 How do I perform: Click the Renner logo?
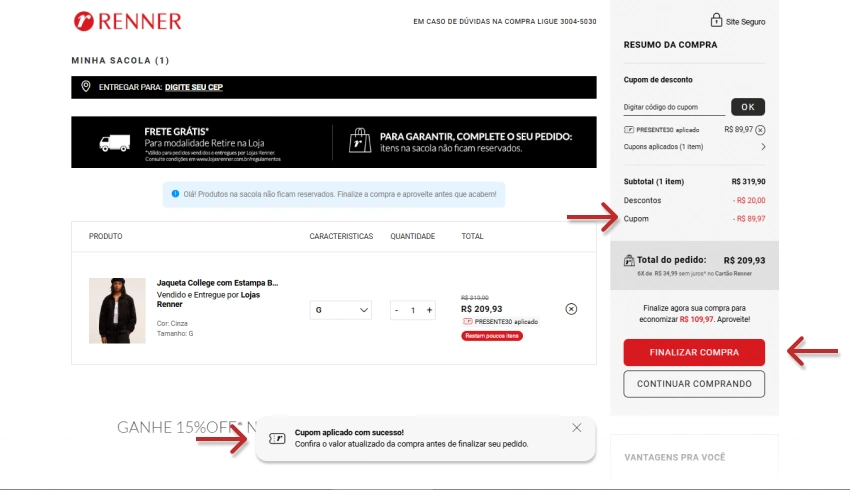127,21
